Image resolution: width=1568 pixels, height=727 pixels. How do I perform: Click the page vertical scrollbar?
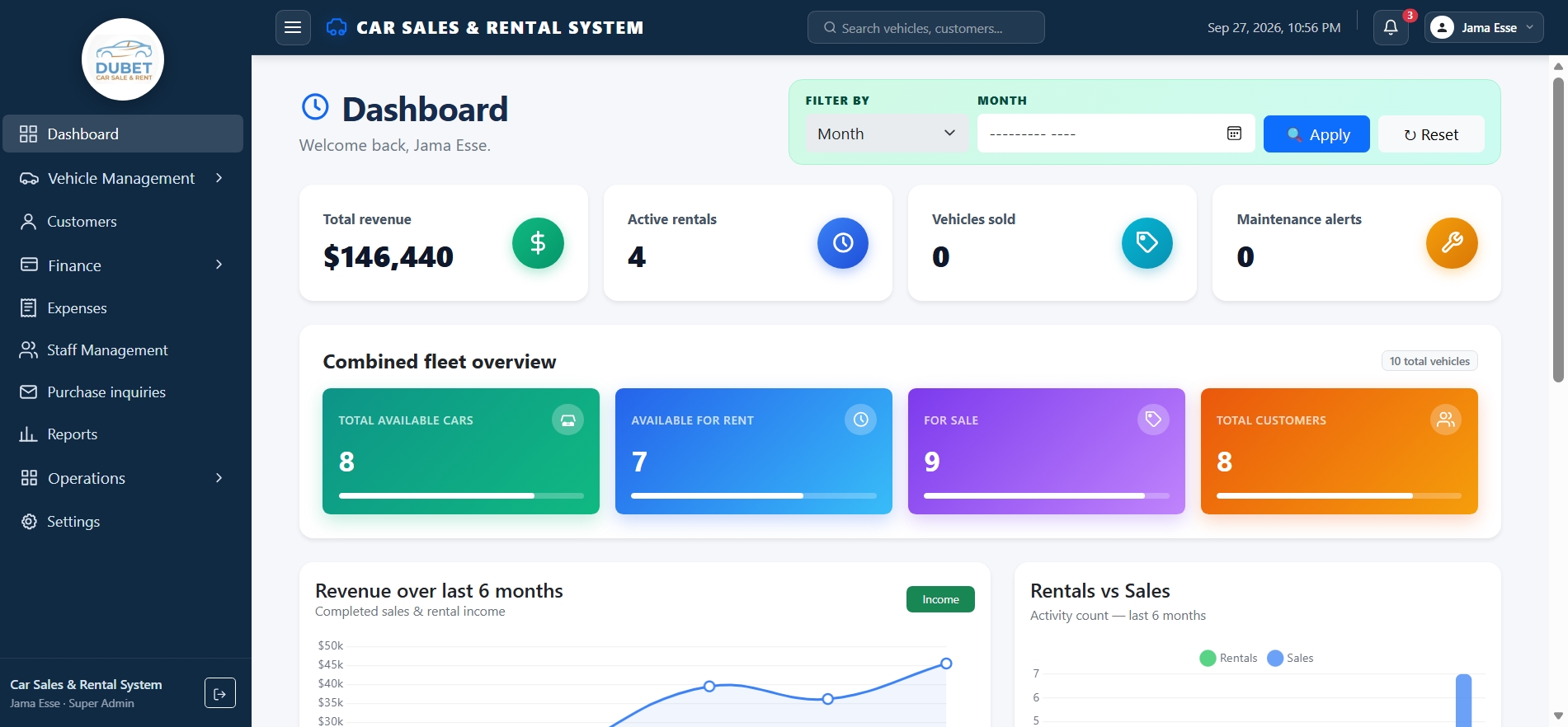(x=1558, y=231)
